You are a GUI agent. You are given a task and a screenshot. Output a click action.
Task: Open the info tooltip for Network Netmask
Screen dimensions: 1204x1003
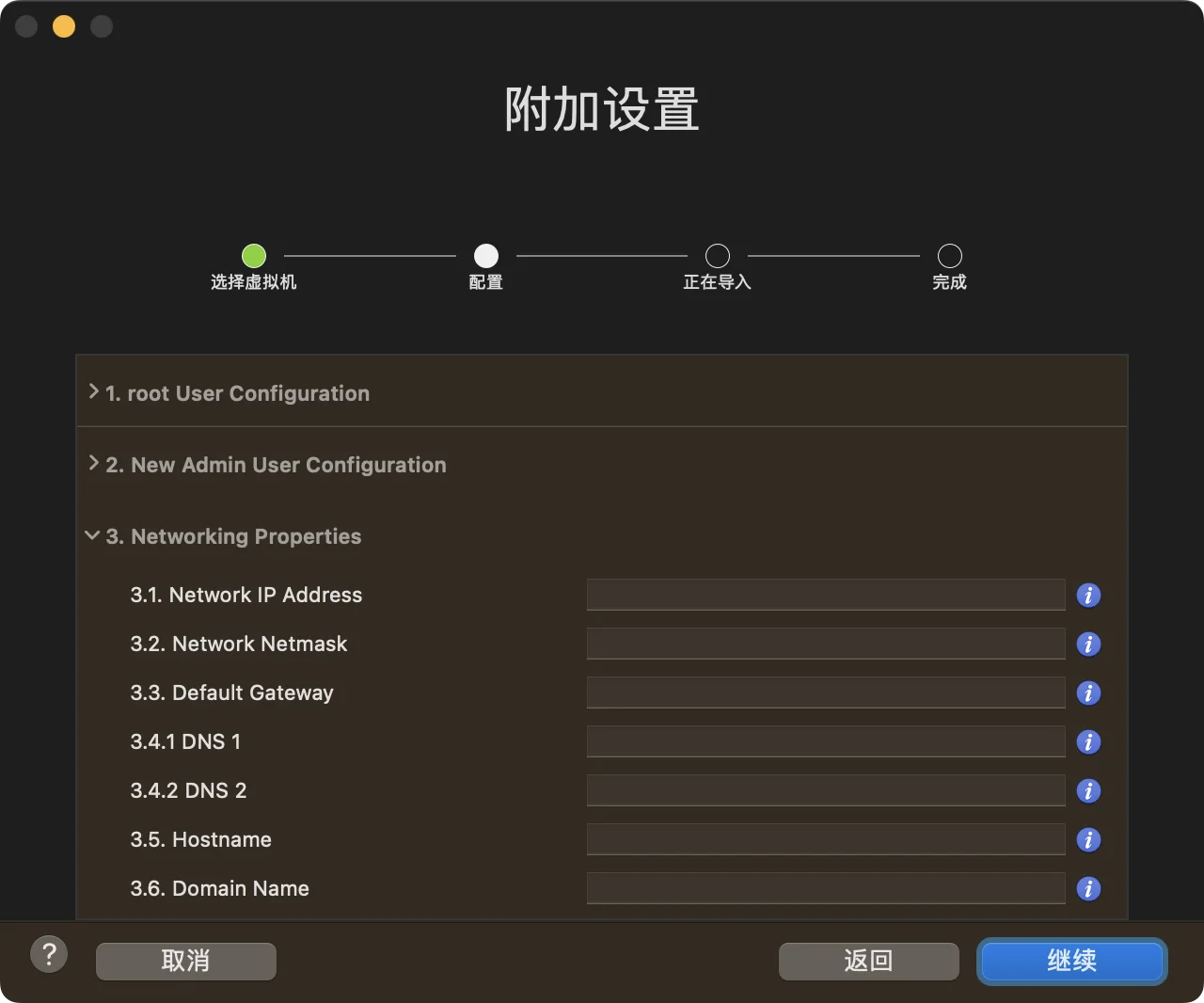tap(1088, 644)
